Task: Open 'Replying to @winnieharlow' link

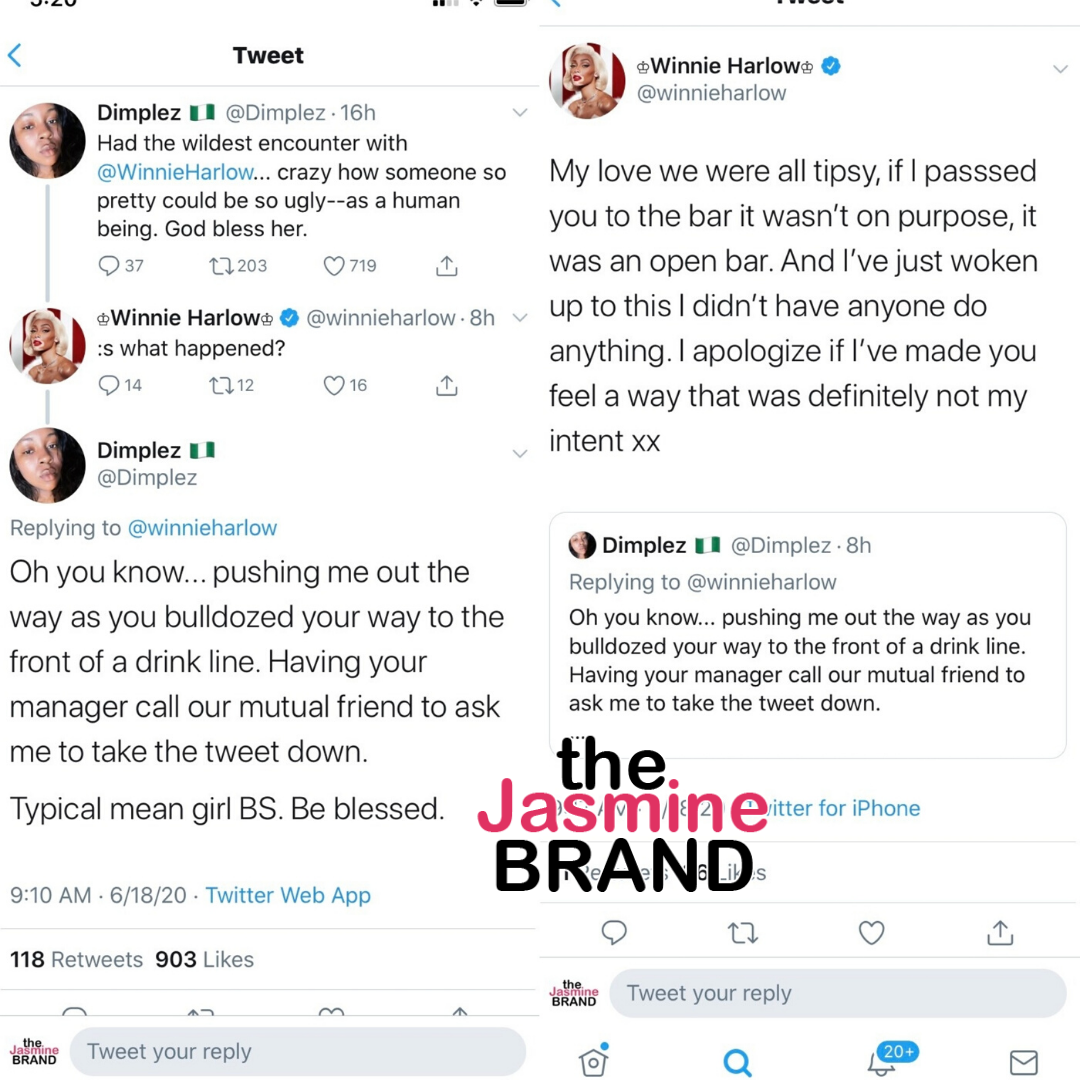Action: tap(202, 528)
